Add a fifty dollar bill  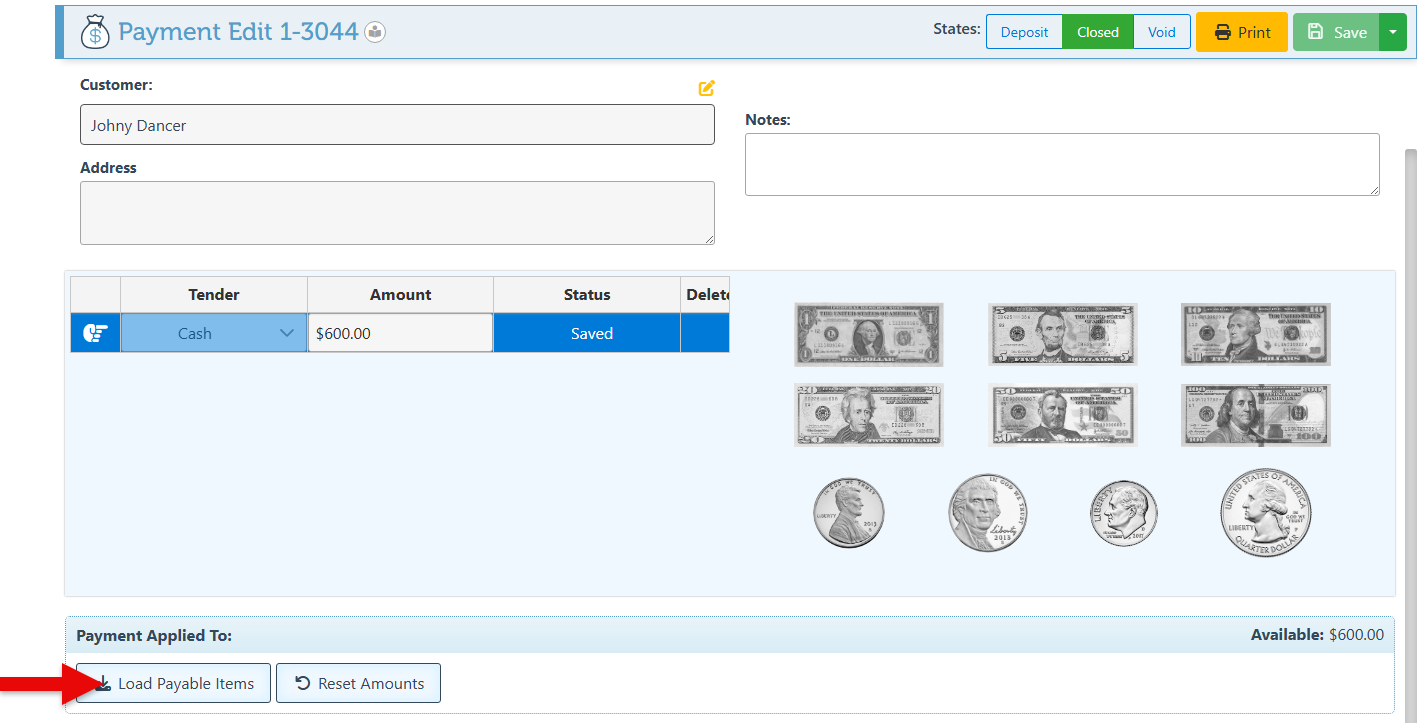click(1062, 414)
